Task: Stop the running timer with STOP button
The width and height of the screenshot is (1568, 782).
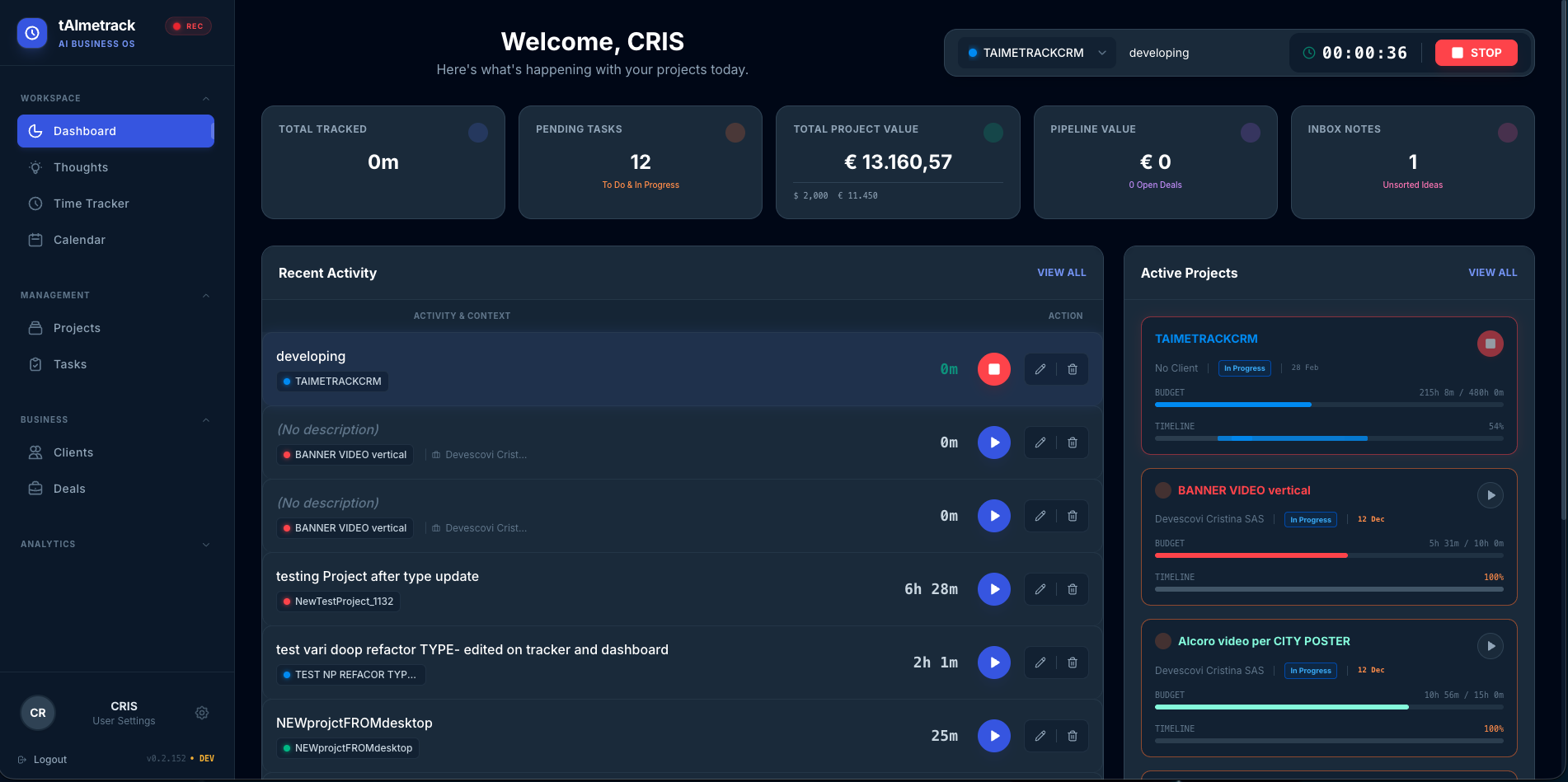Action: [x=1476, y=53]
